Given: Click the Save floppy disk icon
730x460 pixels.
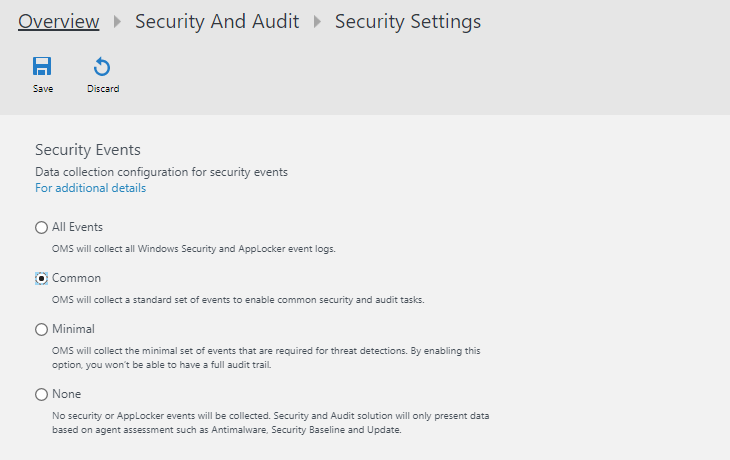Looking at the screenshot, I should (42, 67).
